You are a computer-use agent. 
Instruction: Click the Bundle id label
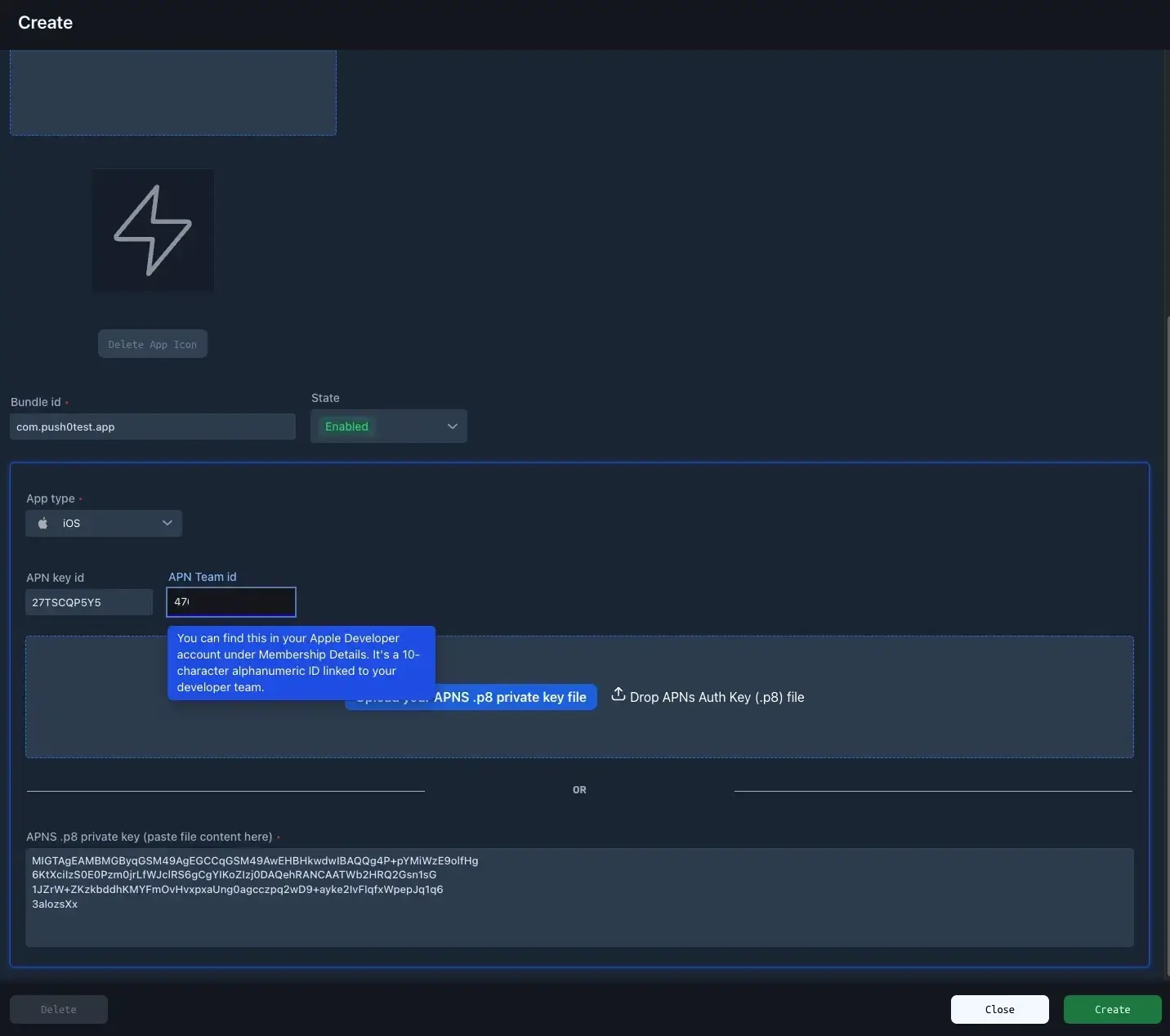pyautogui.click(x=36, y=402)
